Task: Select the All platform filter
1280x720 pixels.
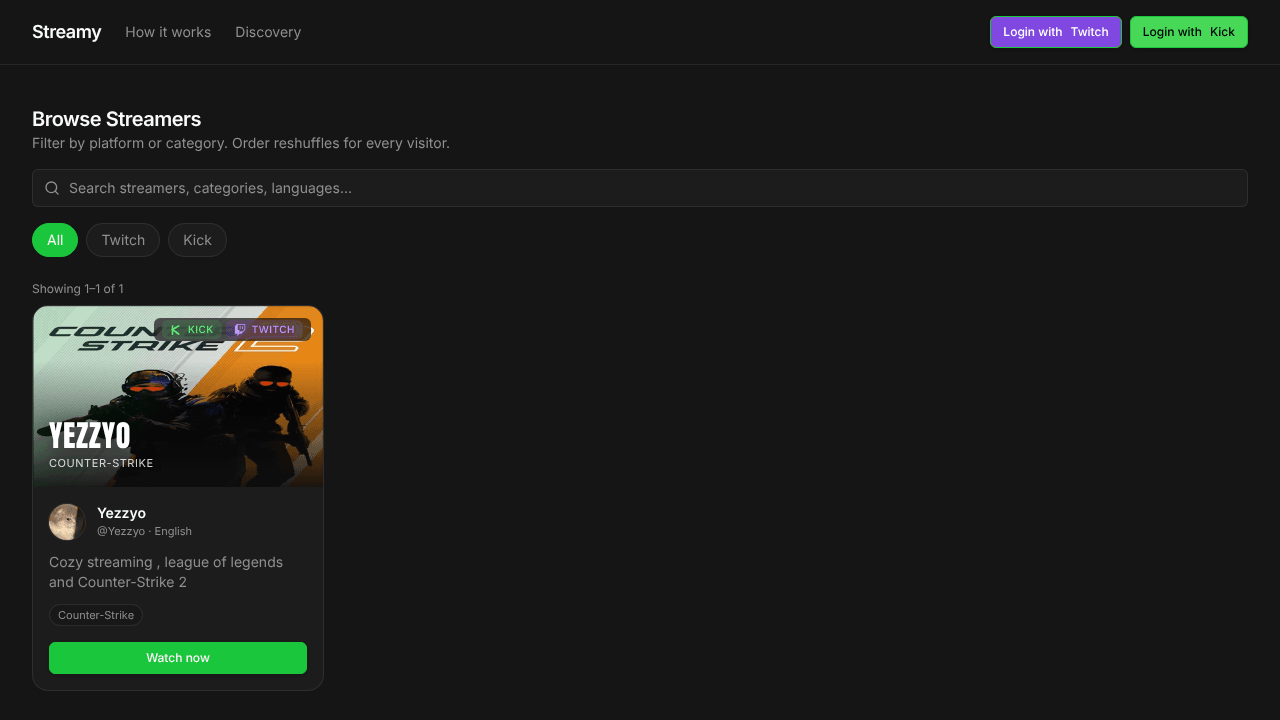Action: (55, 240)
